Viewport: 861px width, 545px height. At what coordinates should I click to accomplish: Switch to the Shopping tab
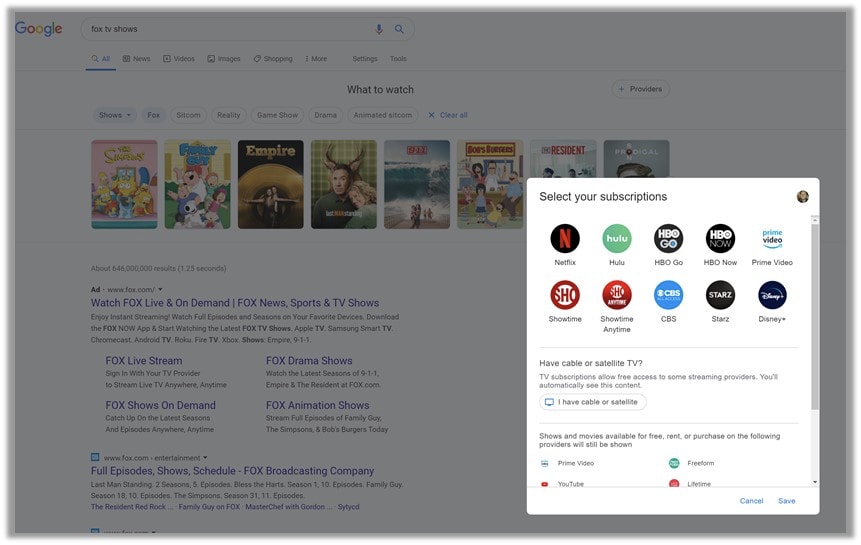[273, 59]
